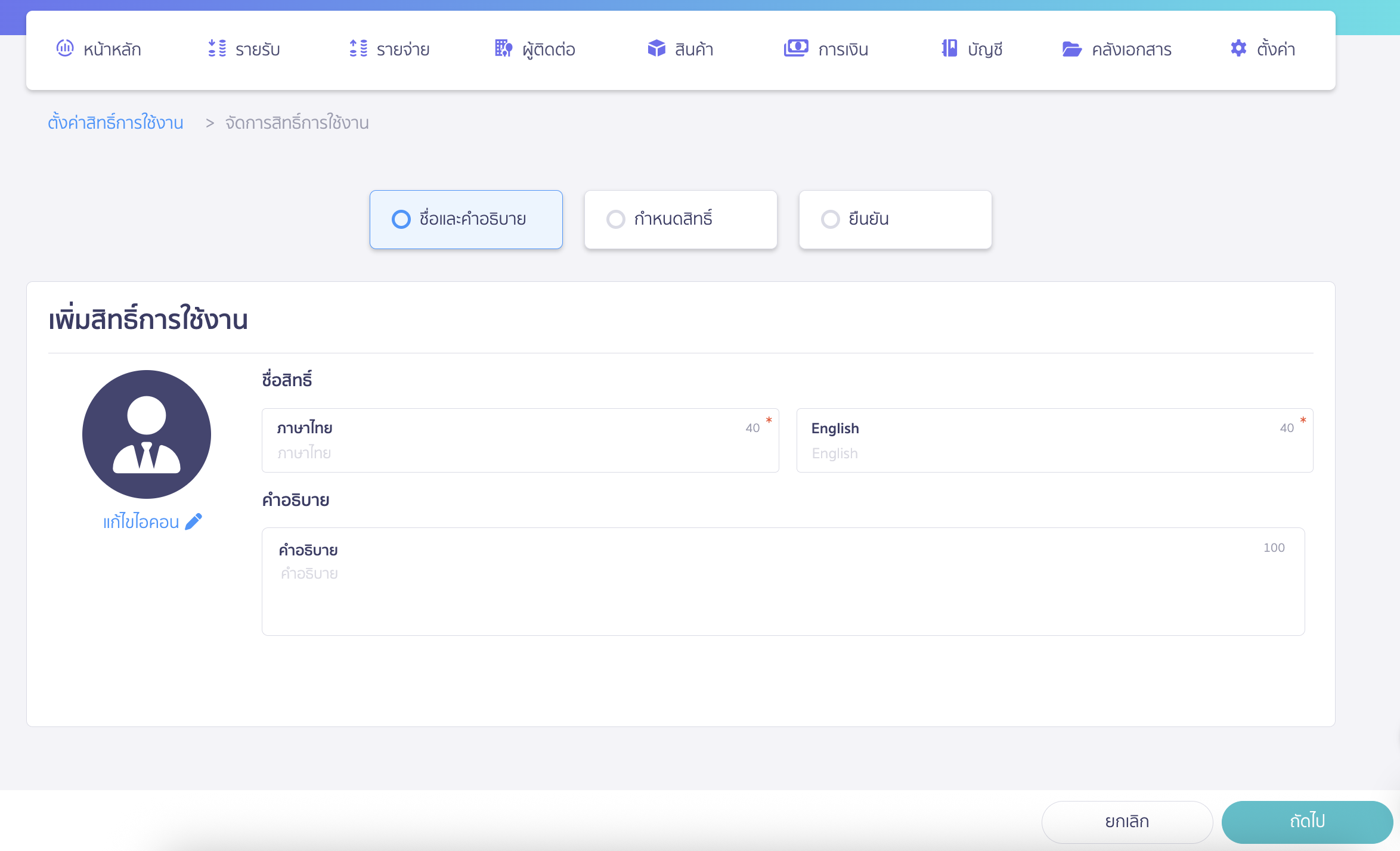Select the หน้าหลัก home icon
1400x851 pixels.
coord(66,49)
